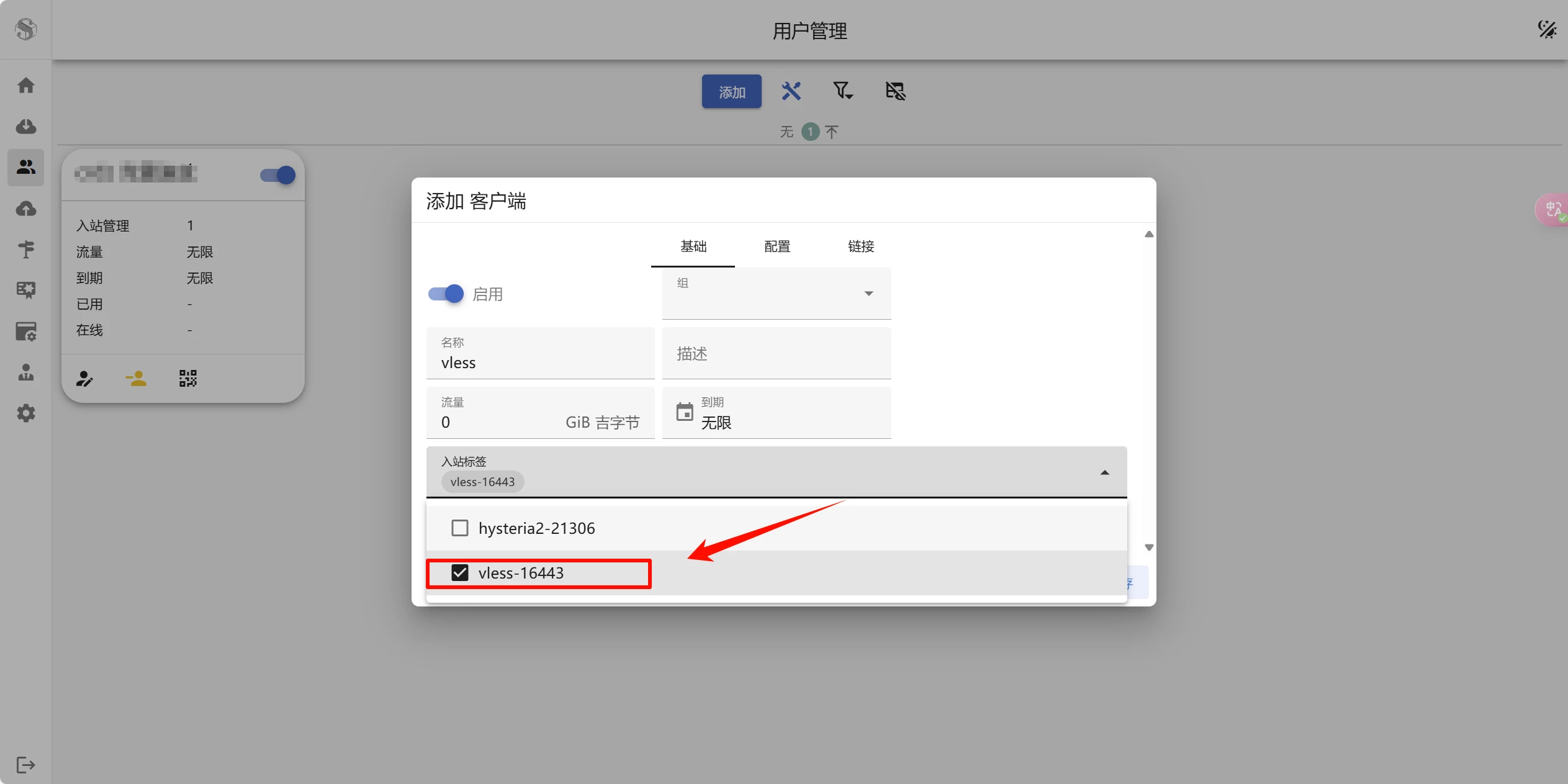The width and height of the screenshot is (1568, 784).
Task: Show the QR code icon on user card
Action: pos(187,378)
